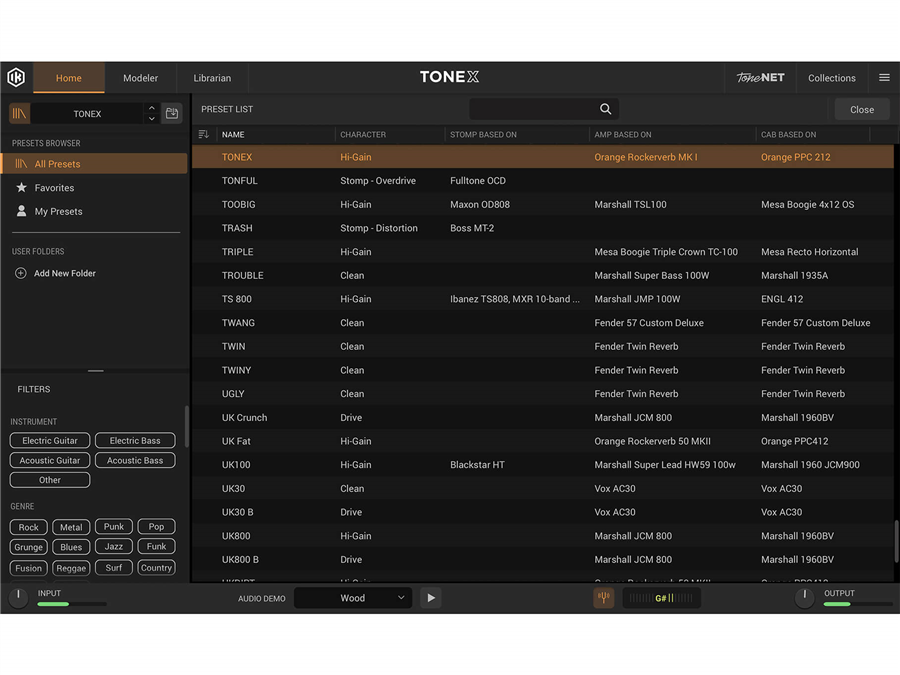This screenshot has height=675, width=900.
Task: Click the sort order icon in list header
Action: click(x=204, y=135)
